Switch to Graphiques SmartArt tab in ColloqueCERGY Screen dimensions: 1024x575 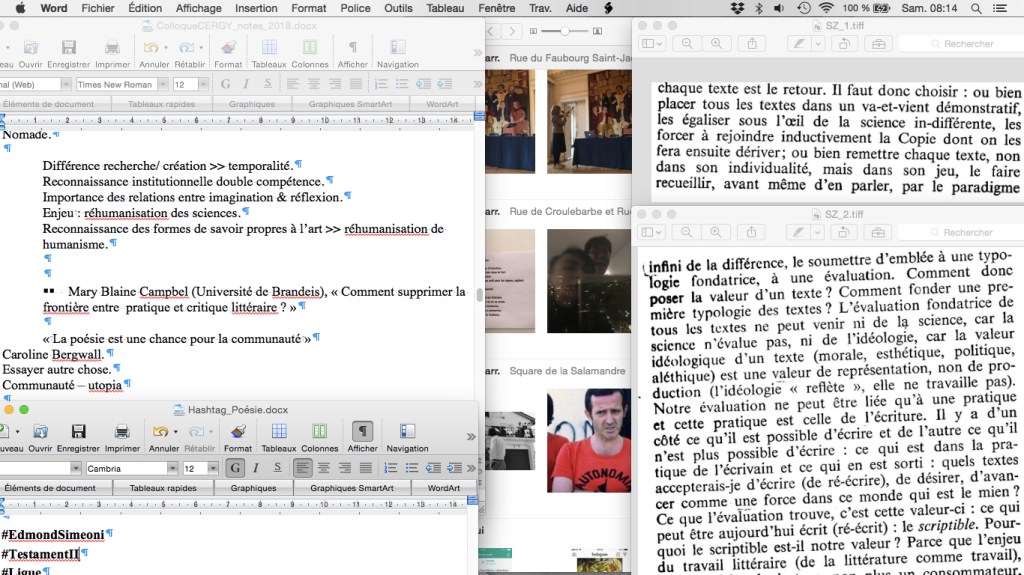pos(348,103)
